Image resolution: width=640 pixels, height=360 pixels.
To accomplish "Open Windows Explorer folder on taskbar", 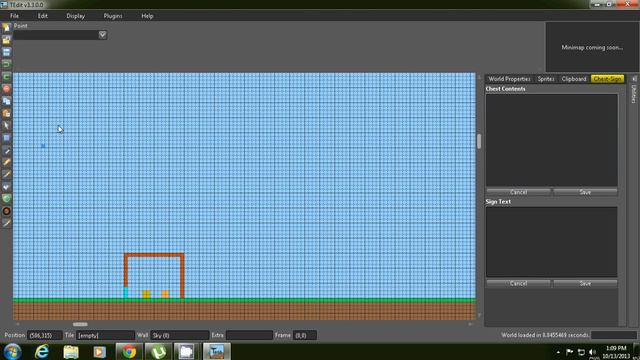I will click(71, 351).
